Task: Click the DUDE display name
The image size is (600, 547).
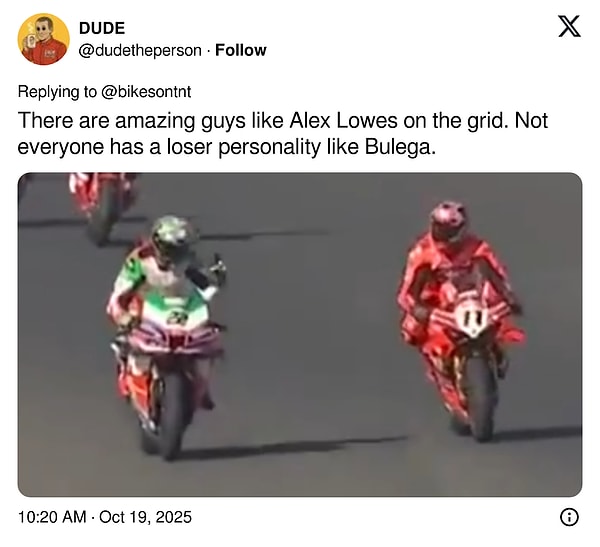Action: pyautogui.click(x=102, y=28)
